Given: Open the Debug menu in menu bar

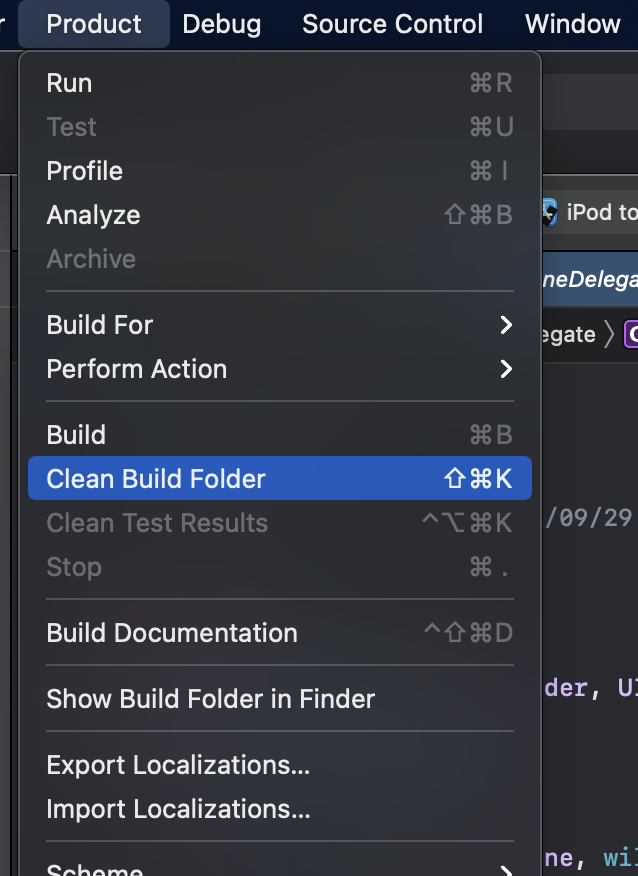Looking at the screenshot, I should point(222,24).
